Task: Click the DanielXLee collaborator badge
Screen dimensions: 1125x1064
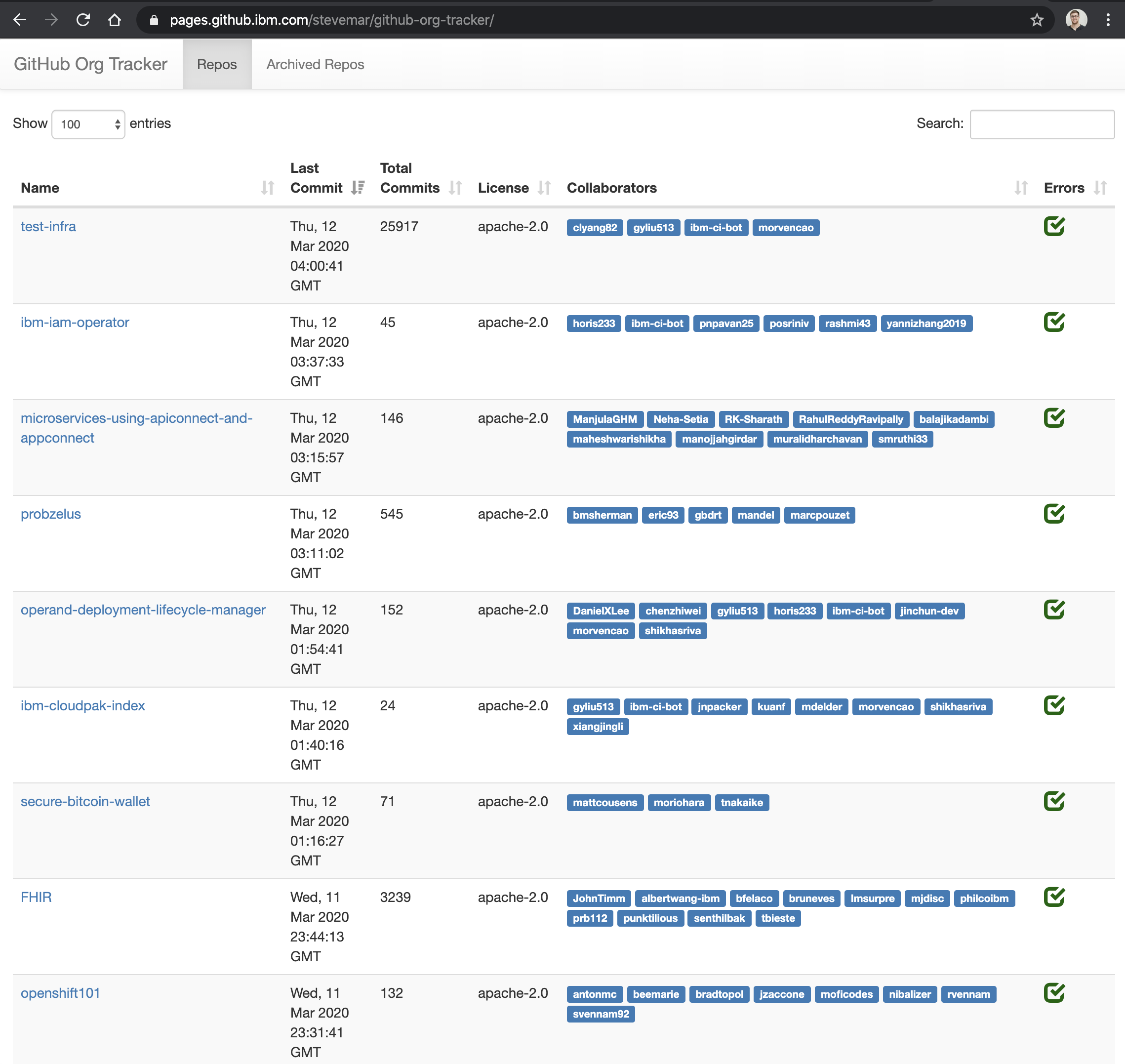Action: [x=601, y=611]
